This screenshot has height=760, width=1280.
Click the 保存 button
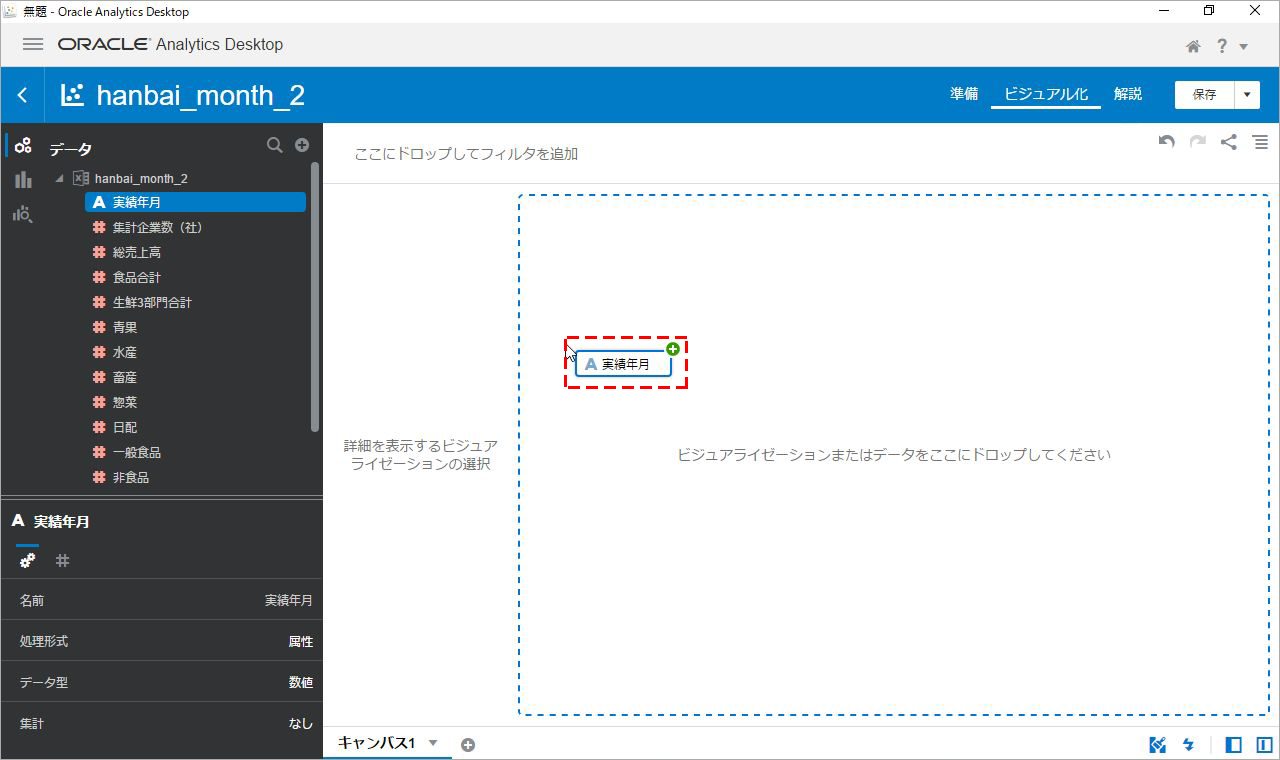[x=1205, y=94]
